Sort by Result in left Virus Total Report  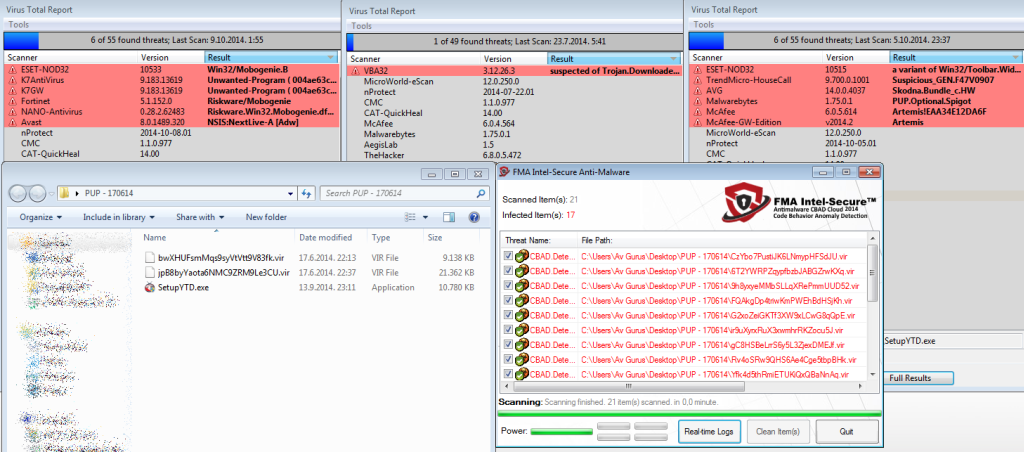tap(272, 57)
